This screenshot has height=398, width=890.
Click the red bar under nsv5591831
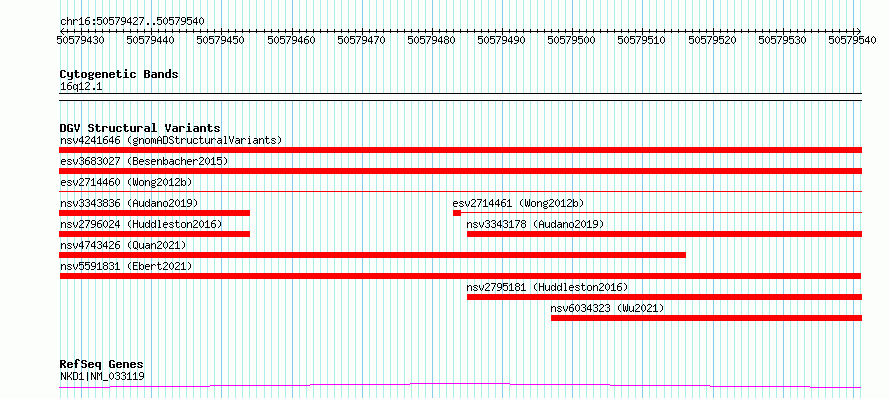tap(460, 276)
